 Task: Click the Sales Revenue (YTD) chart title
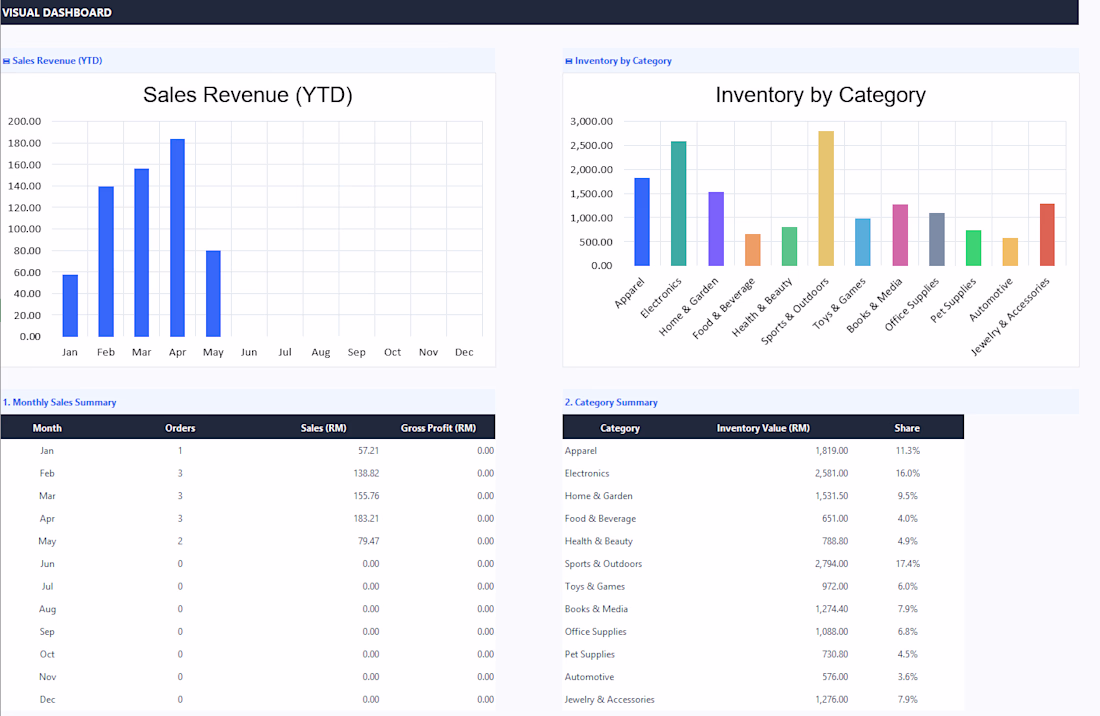tap(248, 95)
